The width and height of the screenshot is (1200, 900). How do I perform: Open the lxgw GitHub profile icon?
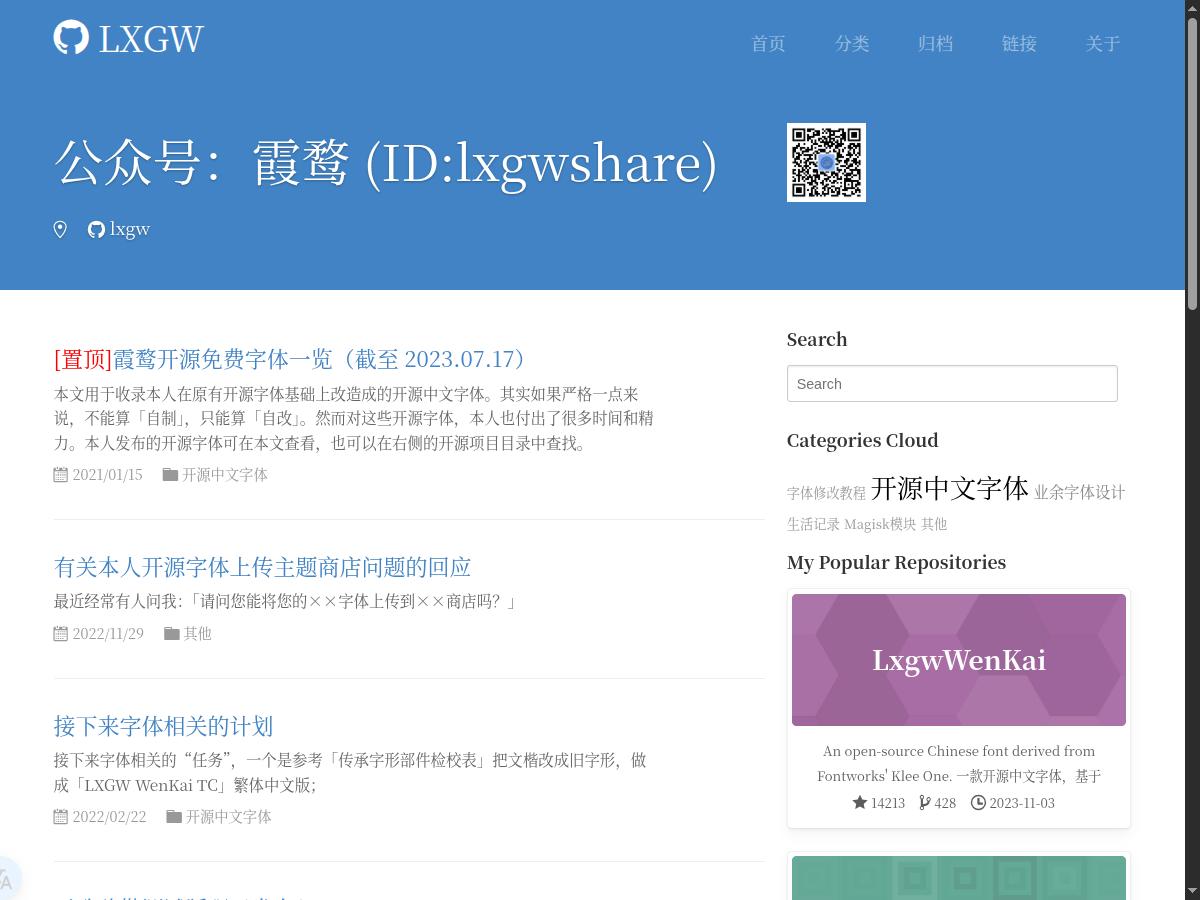(x=96, y=229)
